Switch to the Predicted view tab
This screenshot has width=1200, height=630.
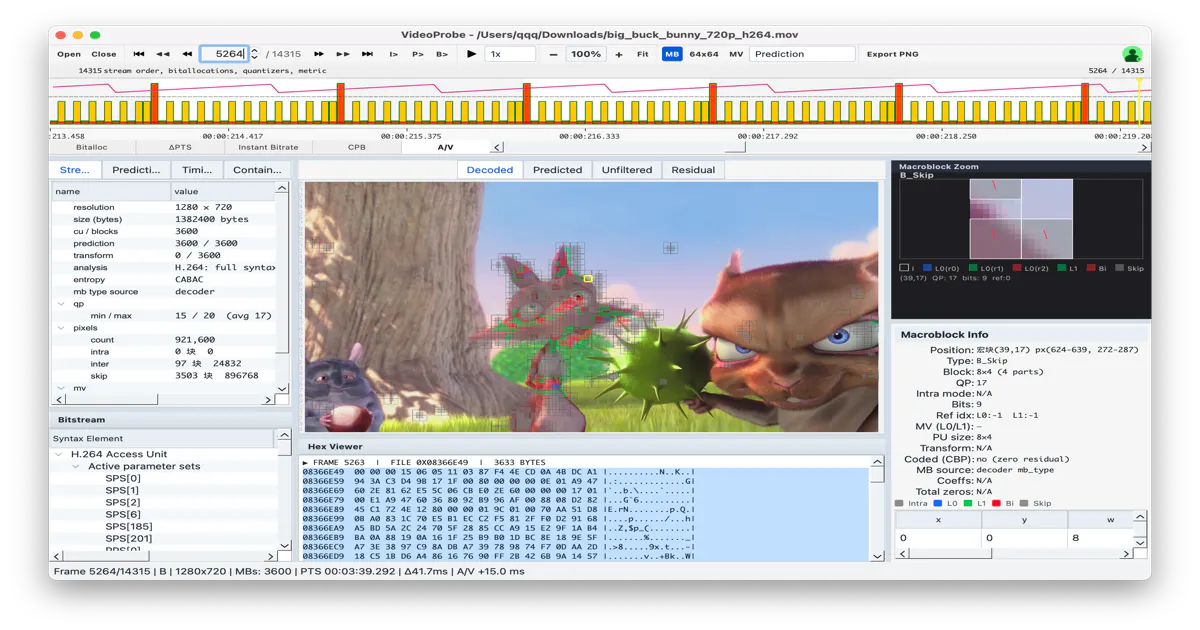[x=557, y=170]
